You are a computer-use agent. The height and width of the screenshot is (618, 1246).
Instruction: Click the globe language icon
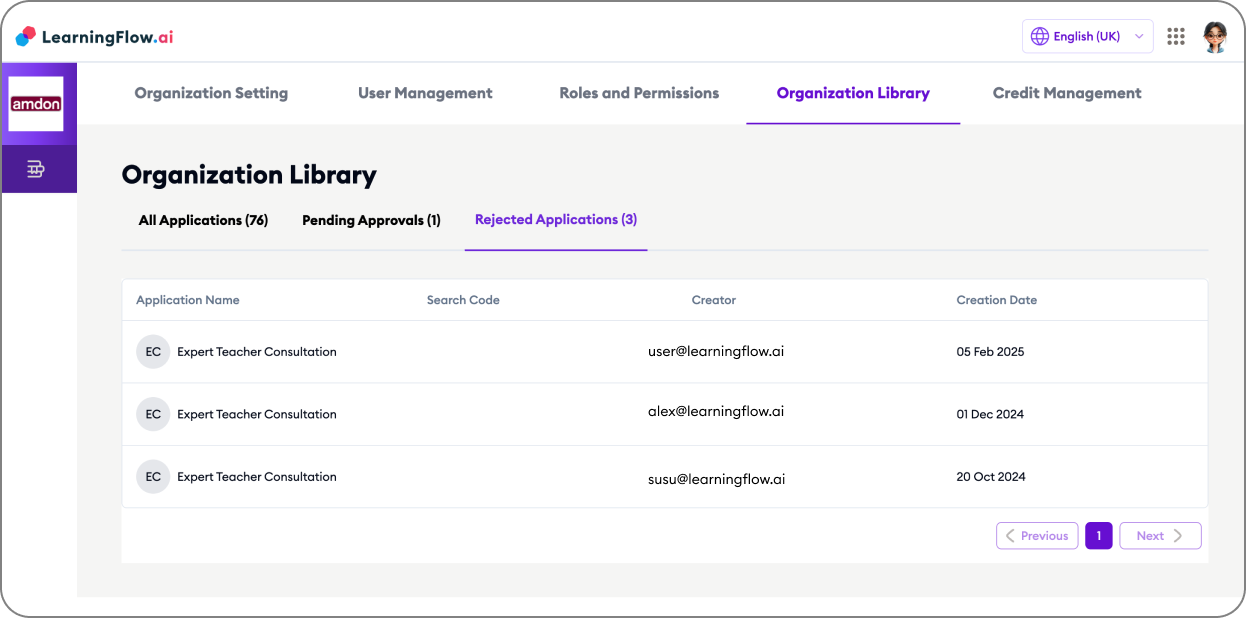pos(1039,36)
